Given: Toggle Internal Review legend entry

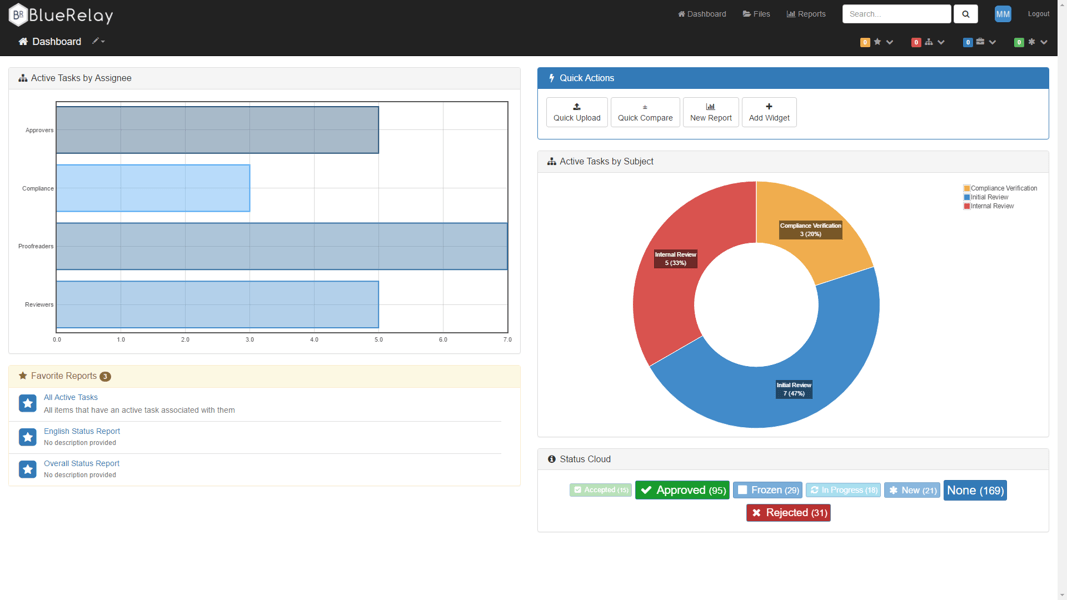Looking at the screenshot, I should click(x=991, y=206).
